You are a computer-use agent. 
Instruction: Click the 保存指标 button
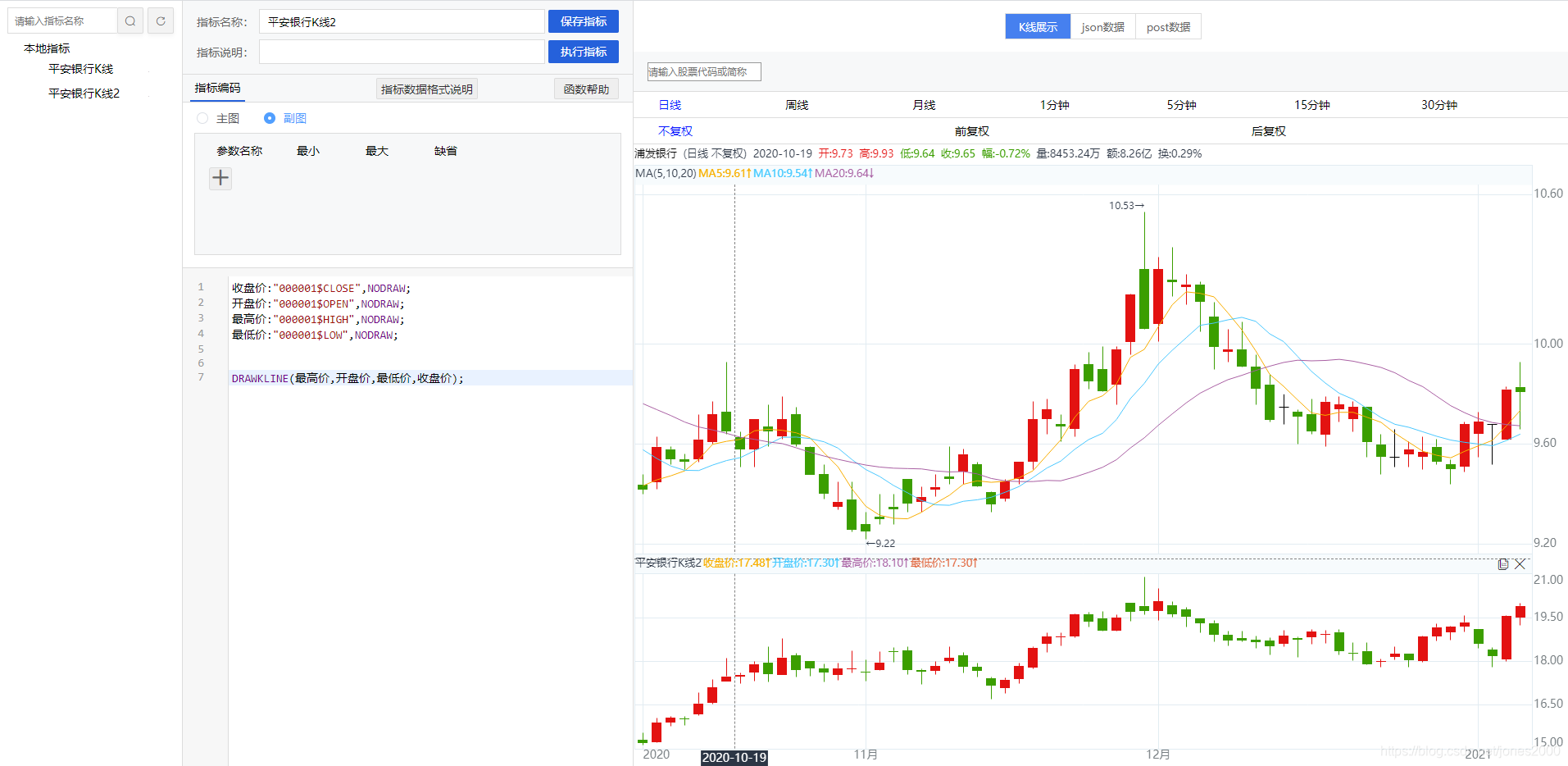(584, 21)
